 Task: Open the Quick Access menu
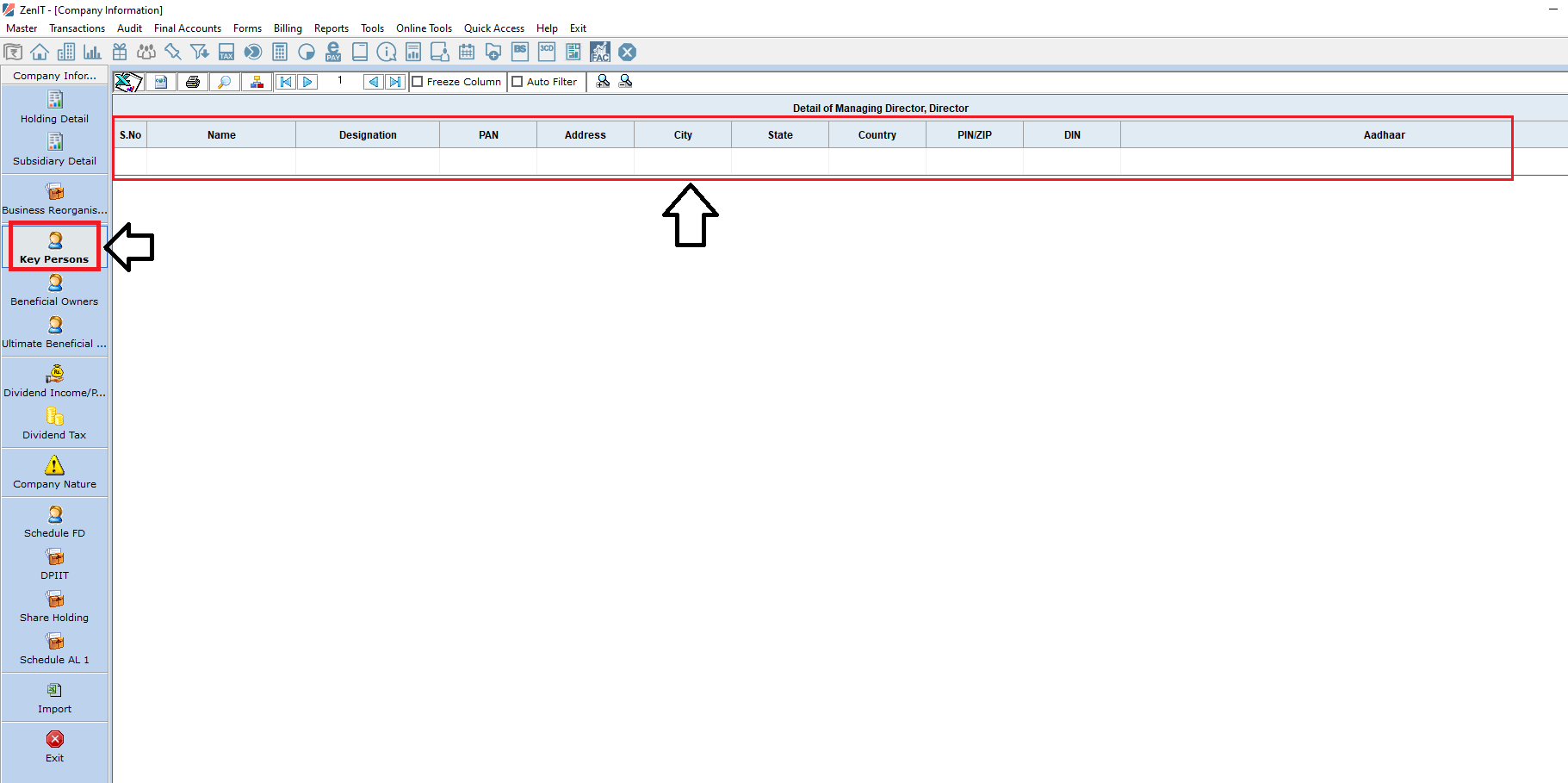tap(494, 28)
